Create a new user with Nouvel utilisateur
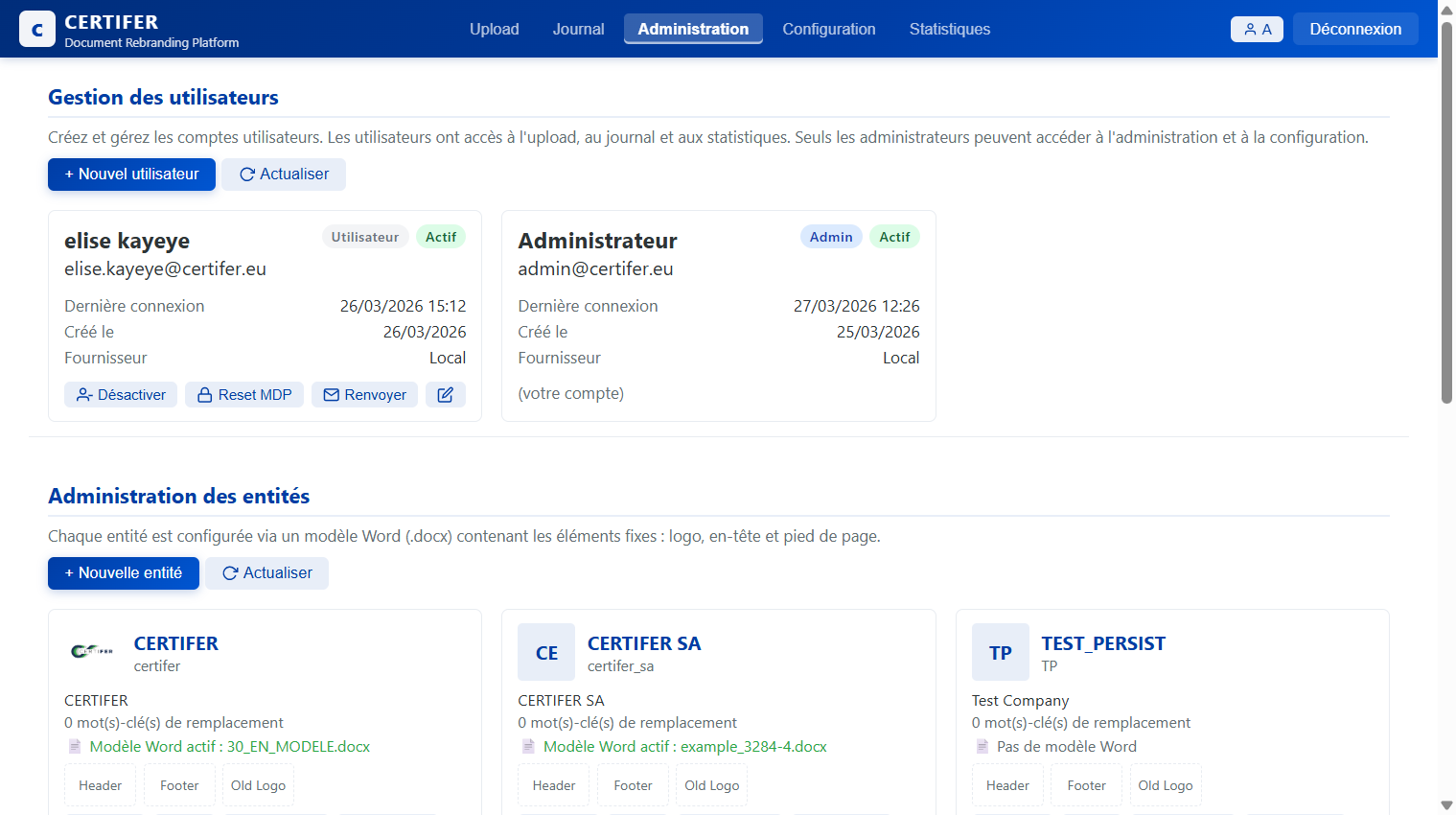Viewport: 1456px width, 815px height. tap(131, 175)
